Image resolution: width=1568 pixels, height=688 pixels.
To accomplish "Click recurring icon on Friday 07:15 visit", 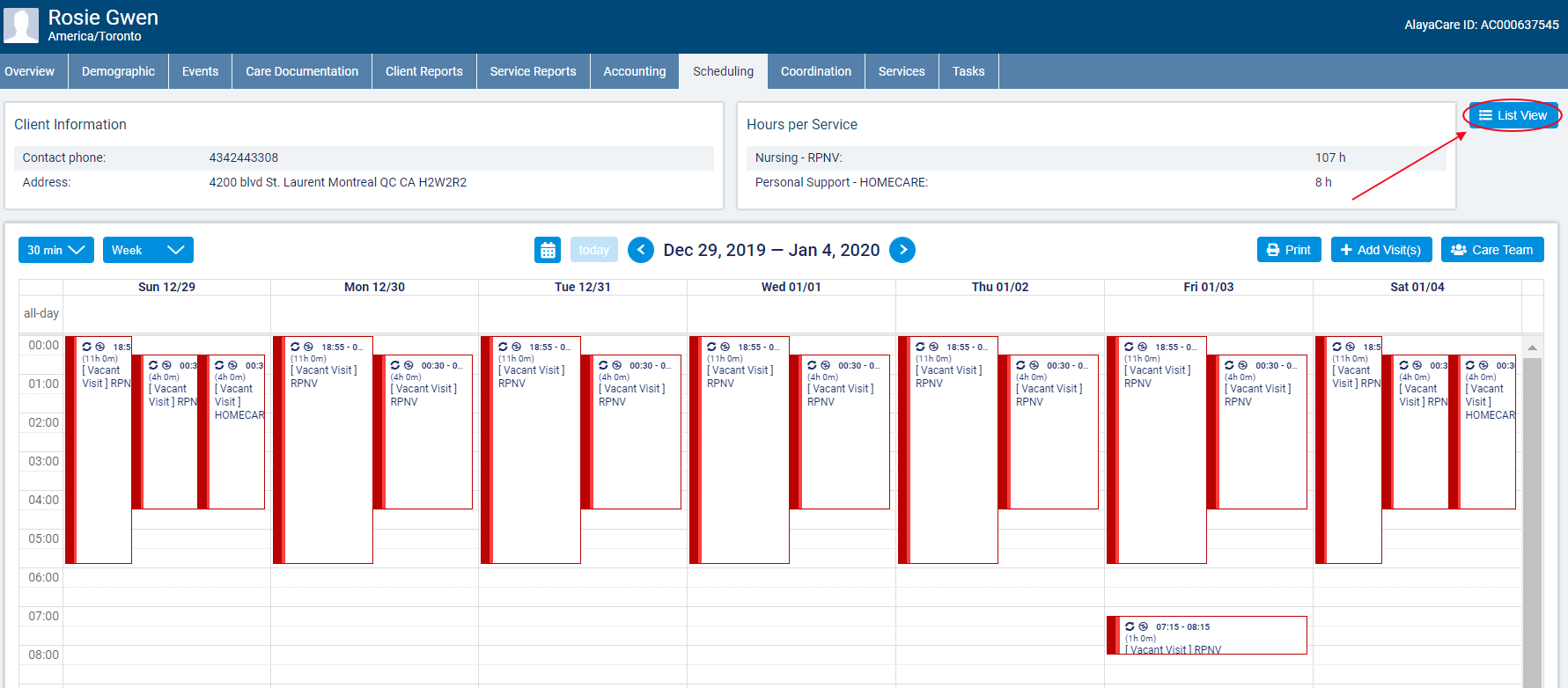I will [x=1130, y=626].
